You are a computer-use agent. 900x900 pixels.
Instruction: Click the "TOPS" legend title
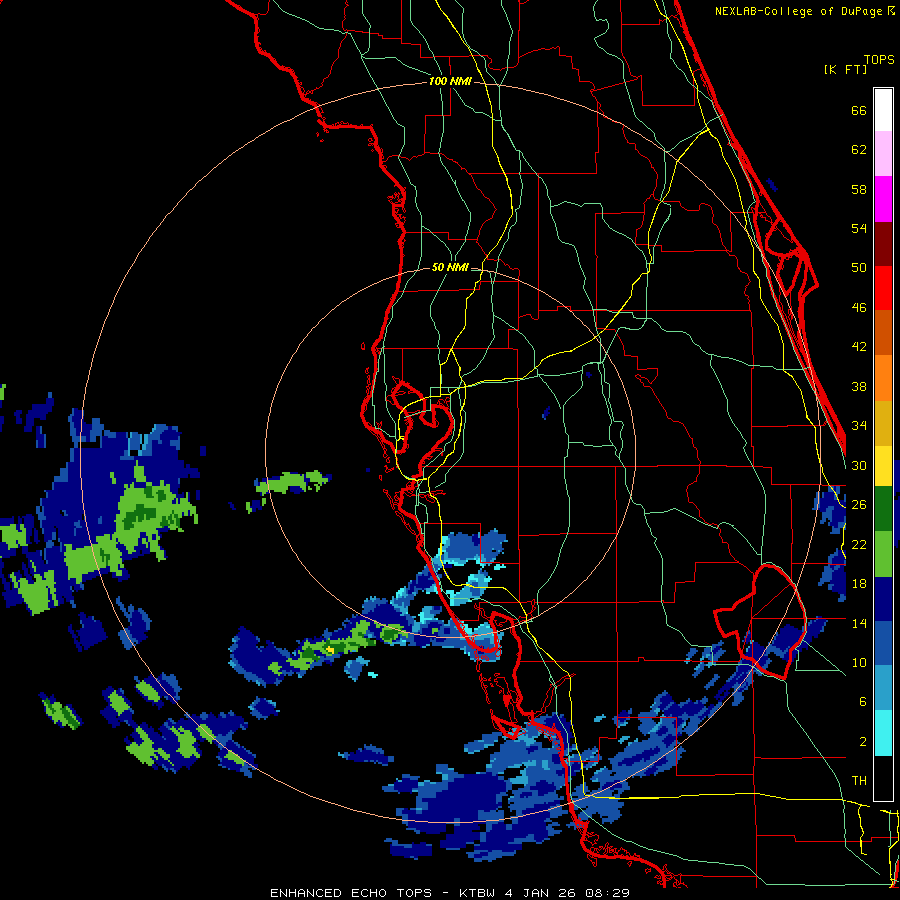pos(879,60)
